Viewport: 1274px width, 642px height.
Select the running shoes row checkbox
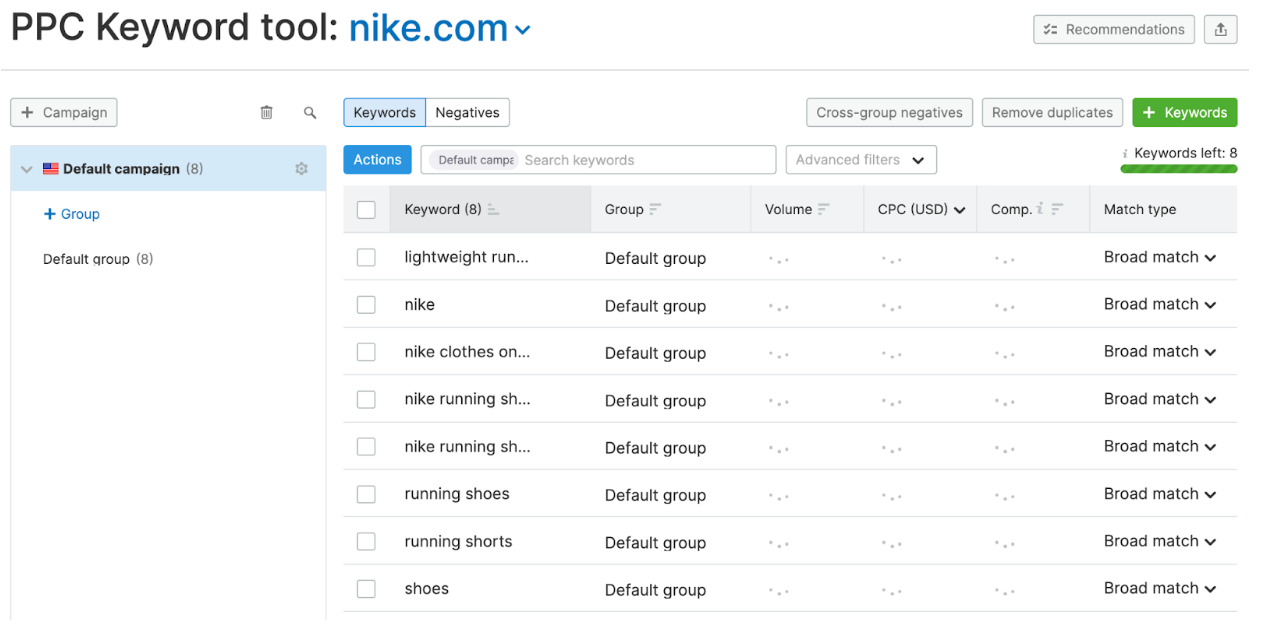coord(366,494)
